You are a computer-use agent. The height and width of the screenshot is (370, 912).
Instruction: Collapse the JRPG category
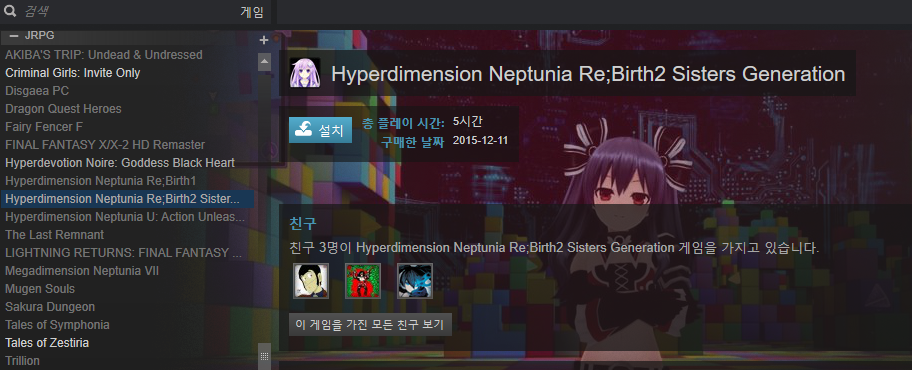(x=13, y=35)
